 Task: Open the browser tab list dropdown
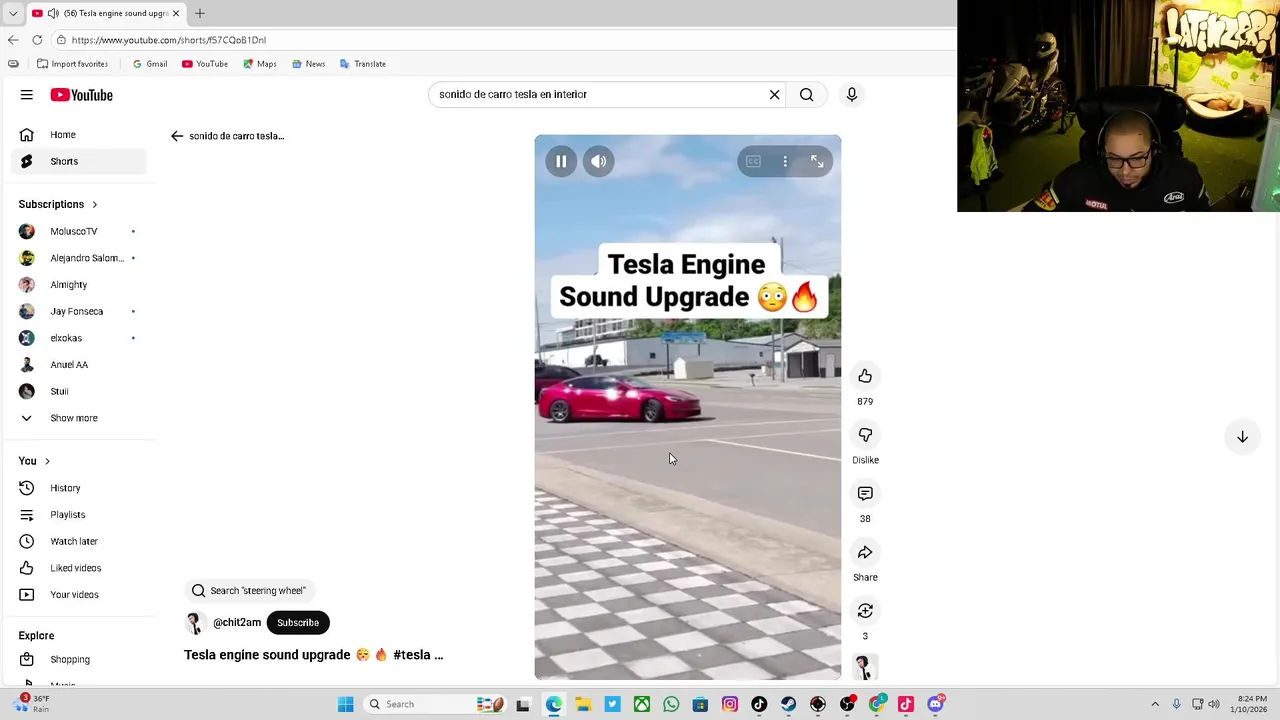(13, 13)
